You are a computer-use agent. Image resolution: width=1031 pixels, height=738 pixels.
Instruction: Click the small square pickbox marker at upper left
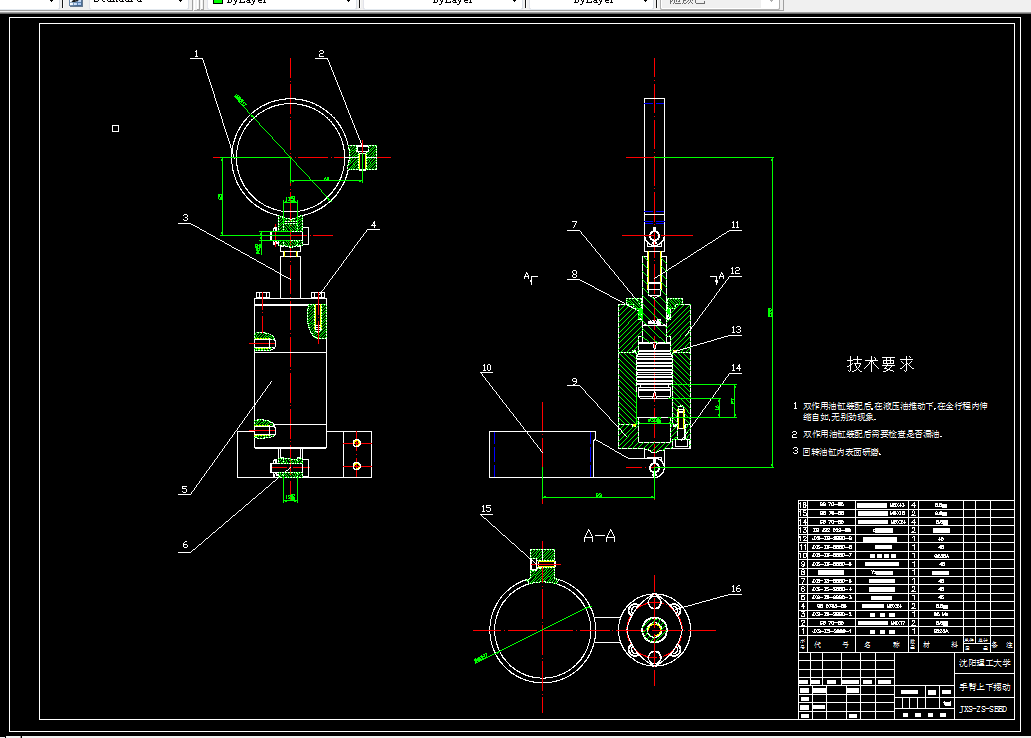(116, 129)
